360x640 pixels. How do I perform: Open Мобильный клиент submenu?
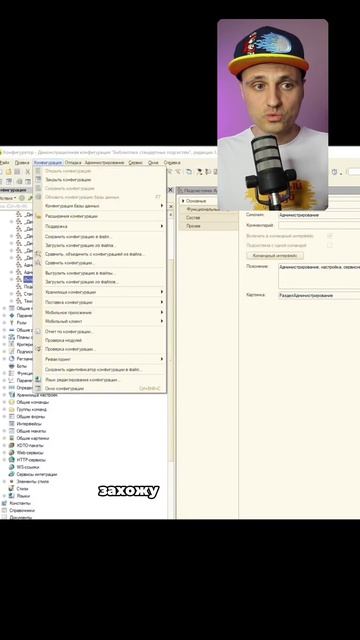pos(100,321)
